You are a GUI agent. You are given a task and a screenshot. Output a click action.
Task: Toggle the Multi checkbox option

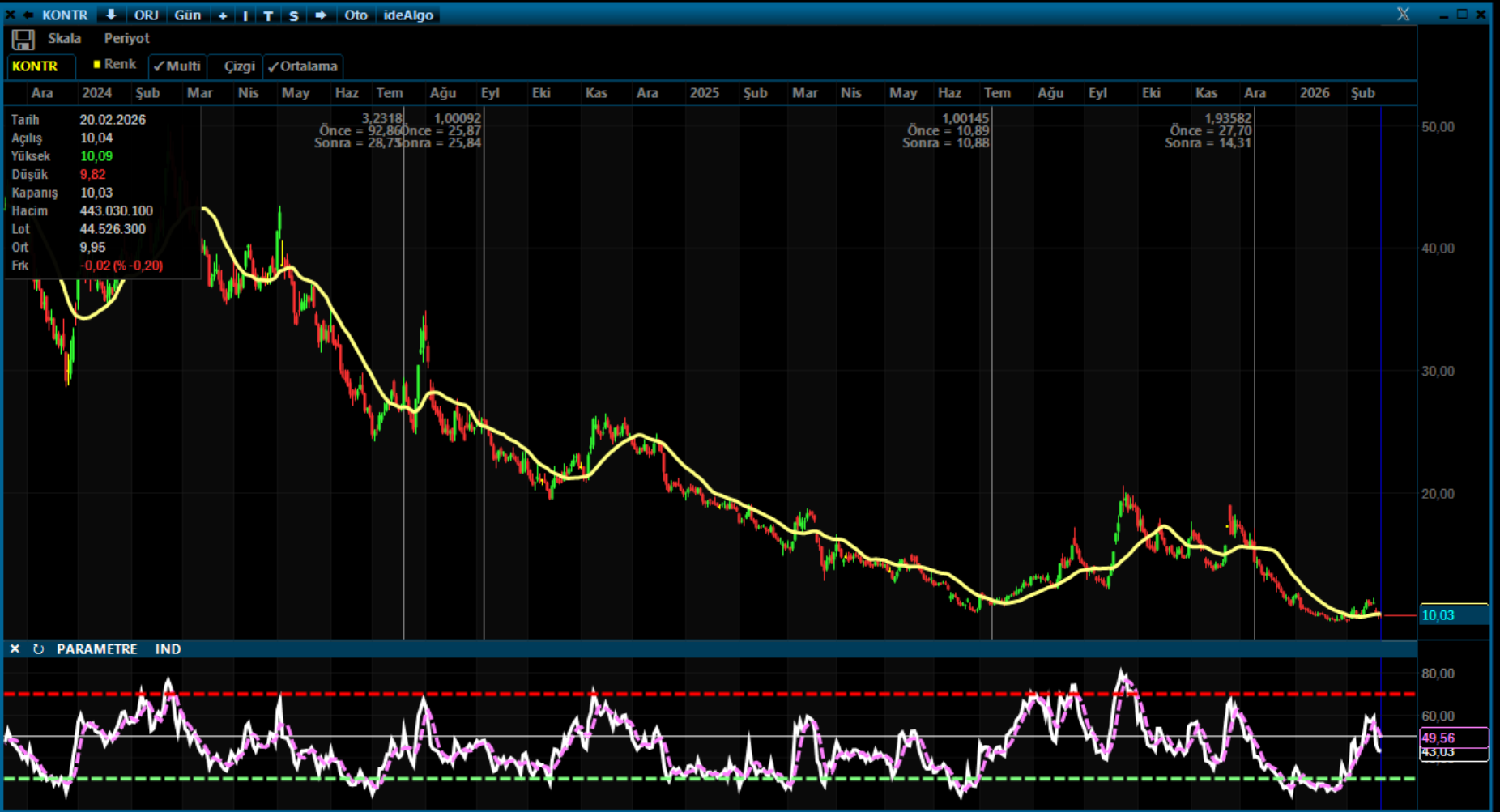(177, 66)
